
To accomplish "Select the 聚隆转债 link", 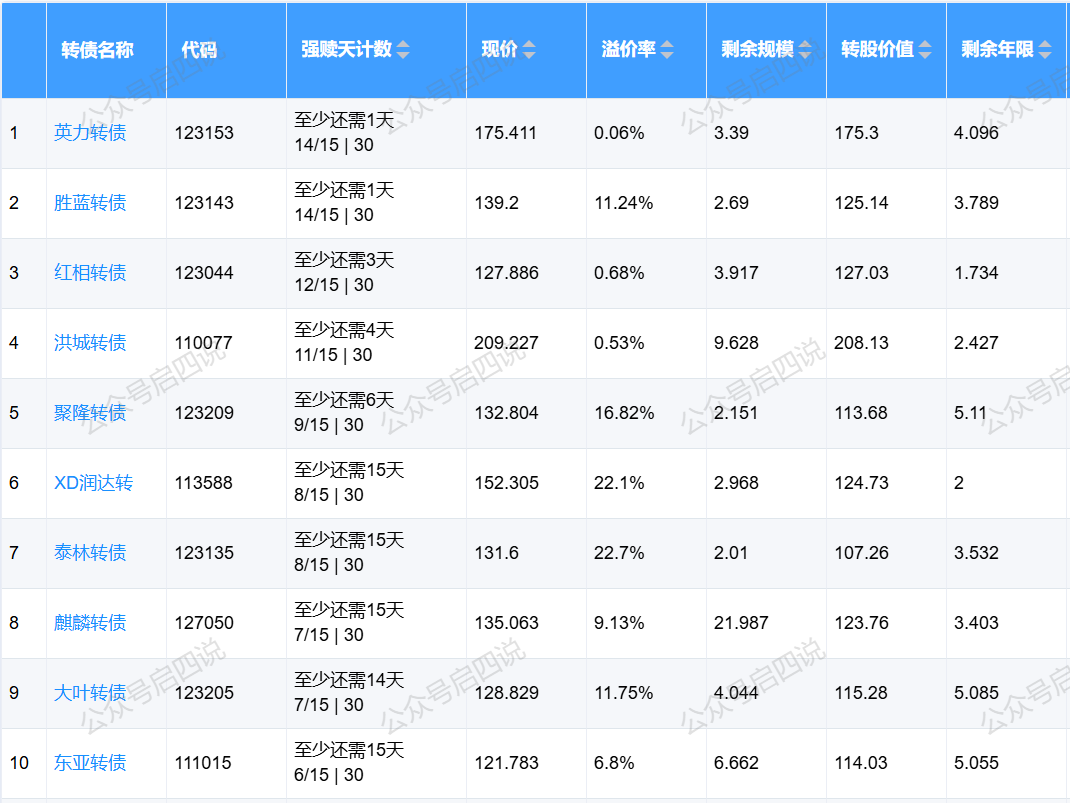I will [x=90, y=413].
